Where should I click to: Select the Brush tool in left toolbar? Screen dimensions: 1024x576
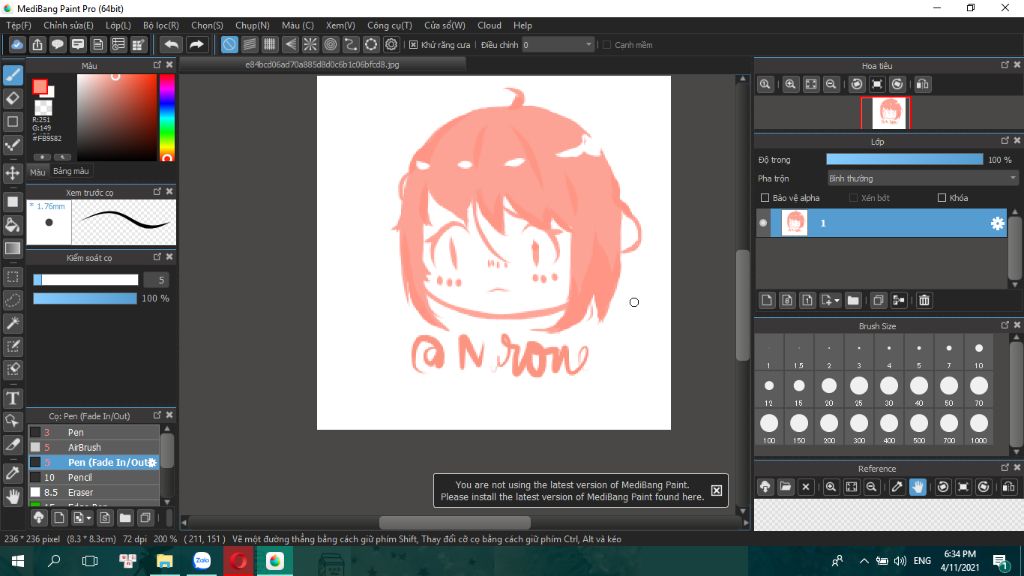[x=12, y=75]
